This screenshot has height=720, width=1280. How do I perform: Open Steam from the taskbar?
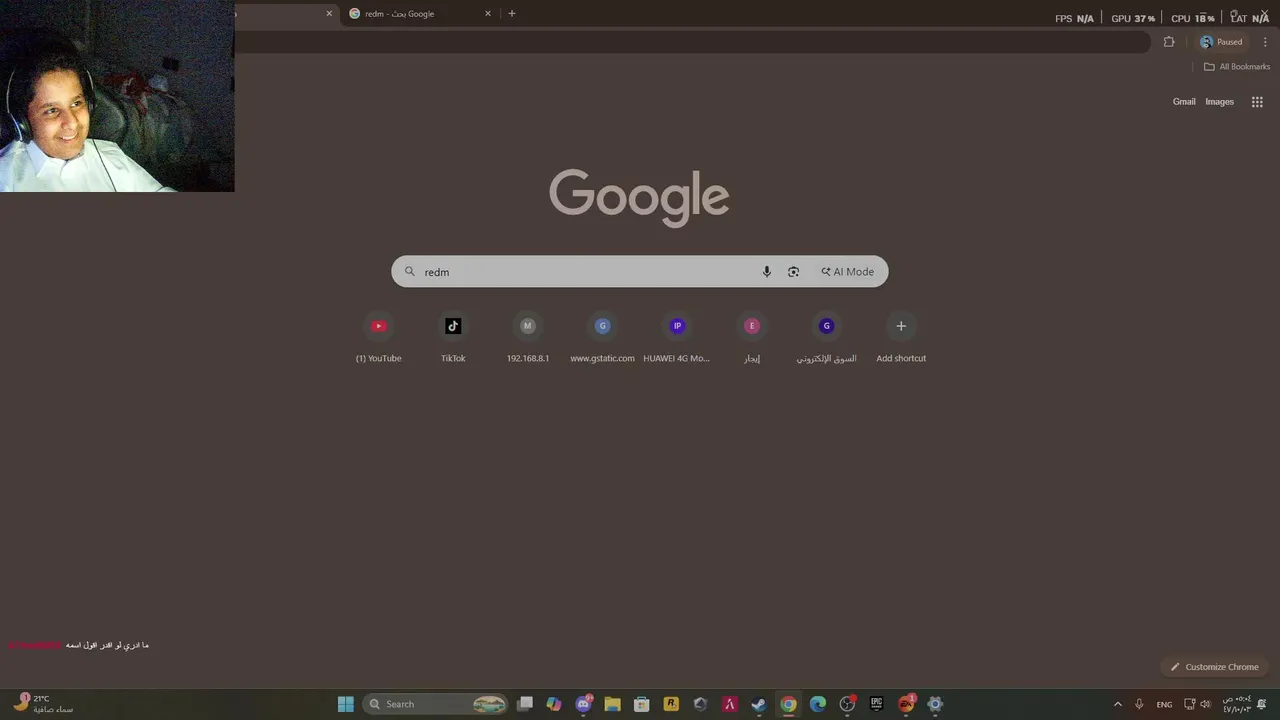click(759, 704)
